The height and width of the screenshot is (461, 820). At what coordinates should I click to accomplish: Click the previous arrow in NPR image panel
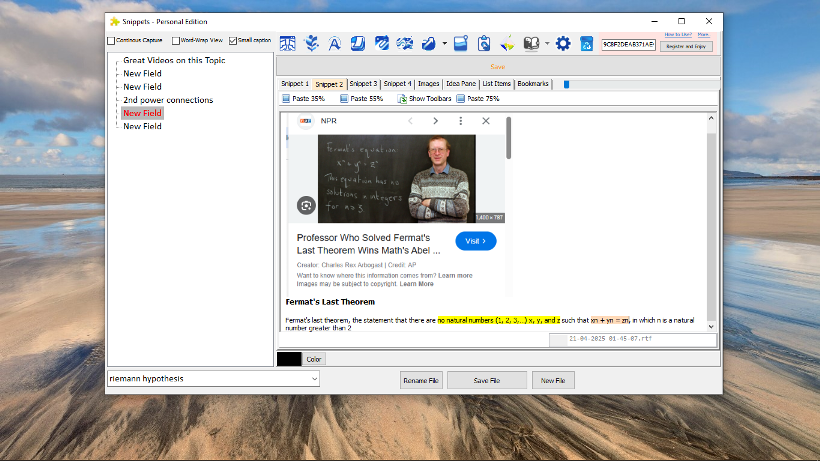[x=411, y=121]
